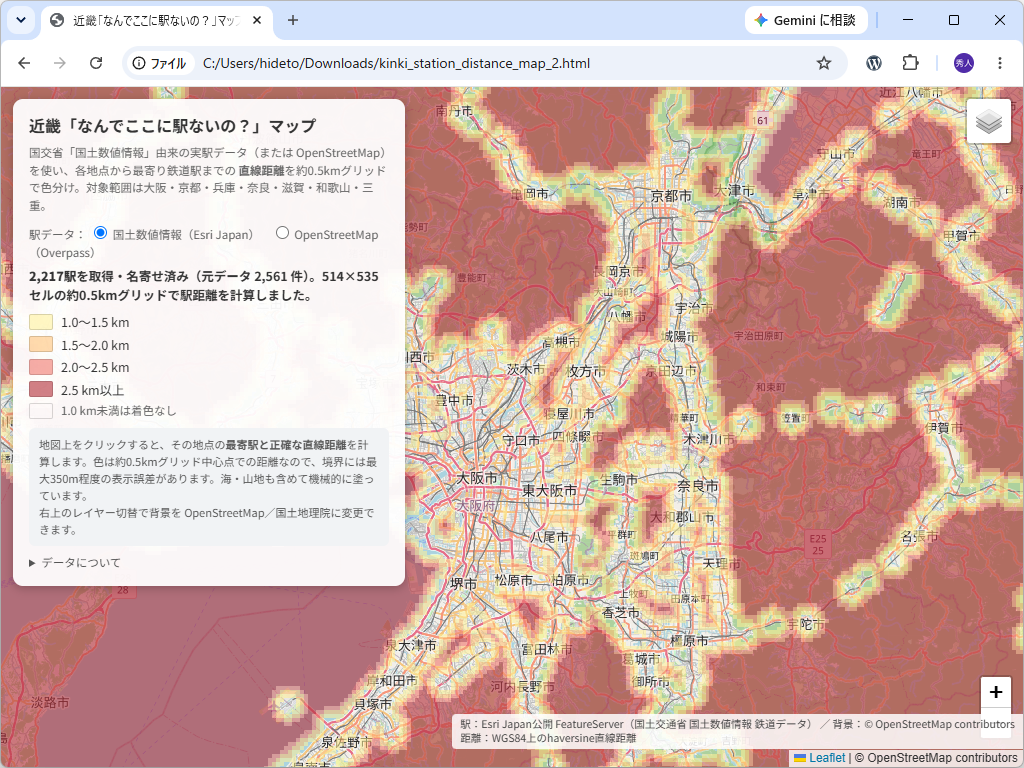Click the 奈良市 label on the map

[698, 485]
